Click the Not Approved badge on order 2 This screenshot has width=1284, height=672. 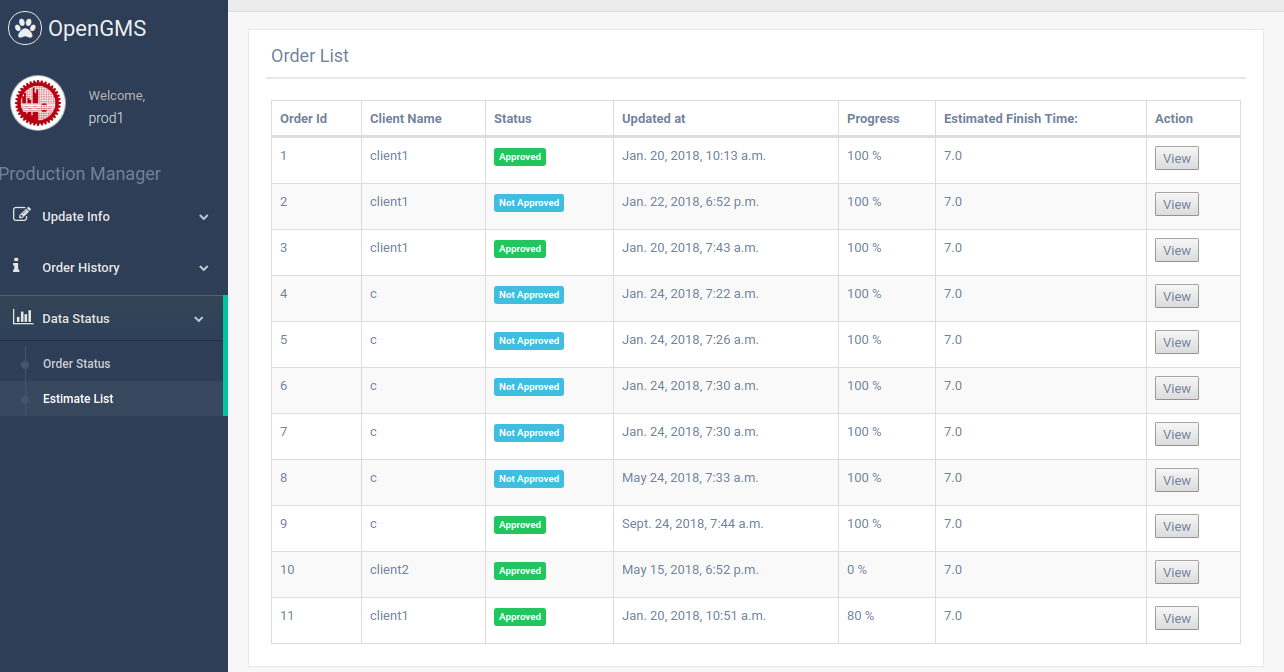[529, 203]
